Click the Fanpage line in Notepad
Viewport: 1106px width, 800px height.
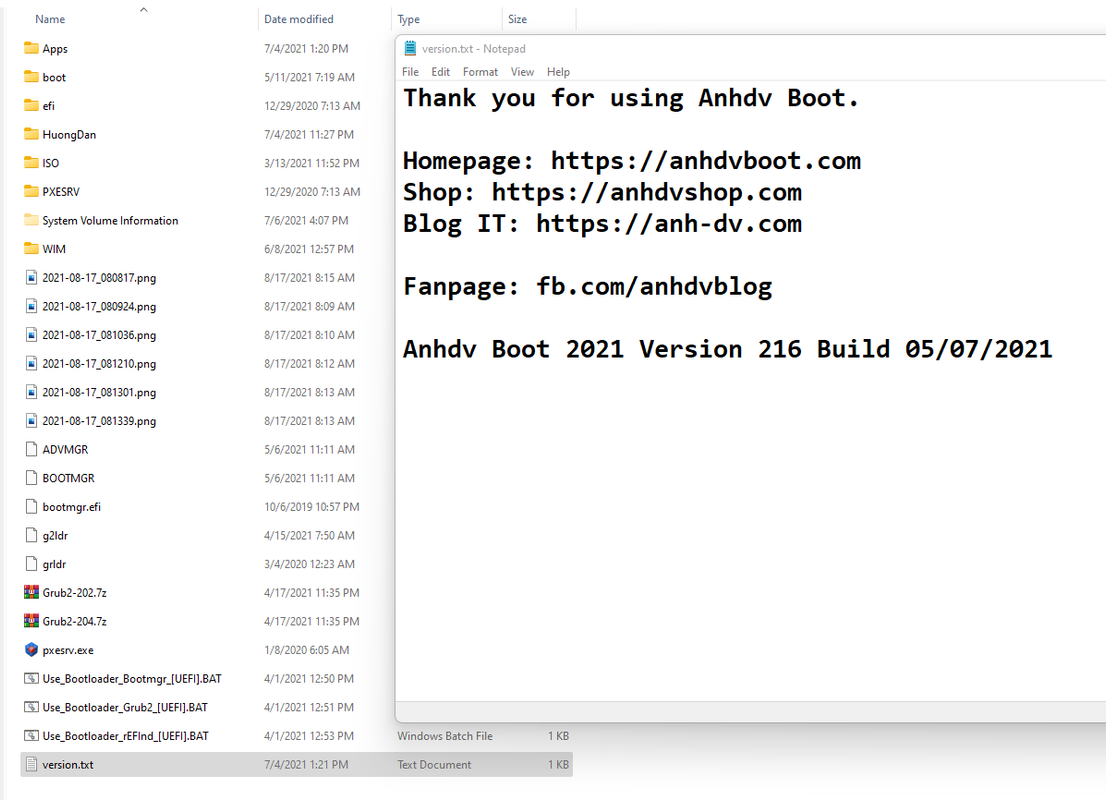(588, 286)
